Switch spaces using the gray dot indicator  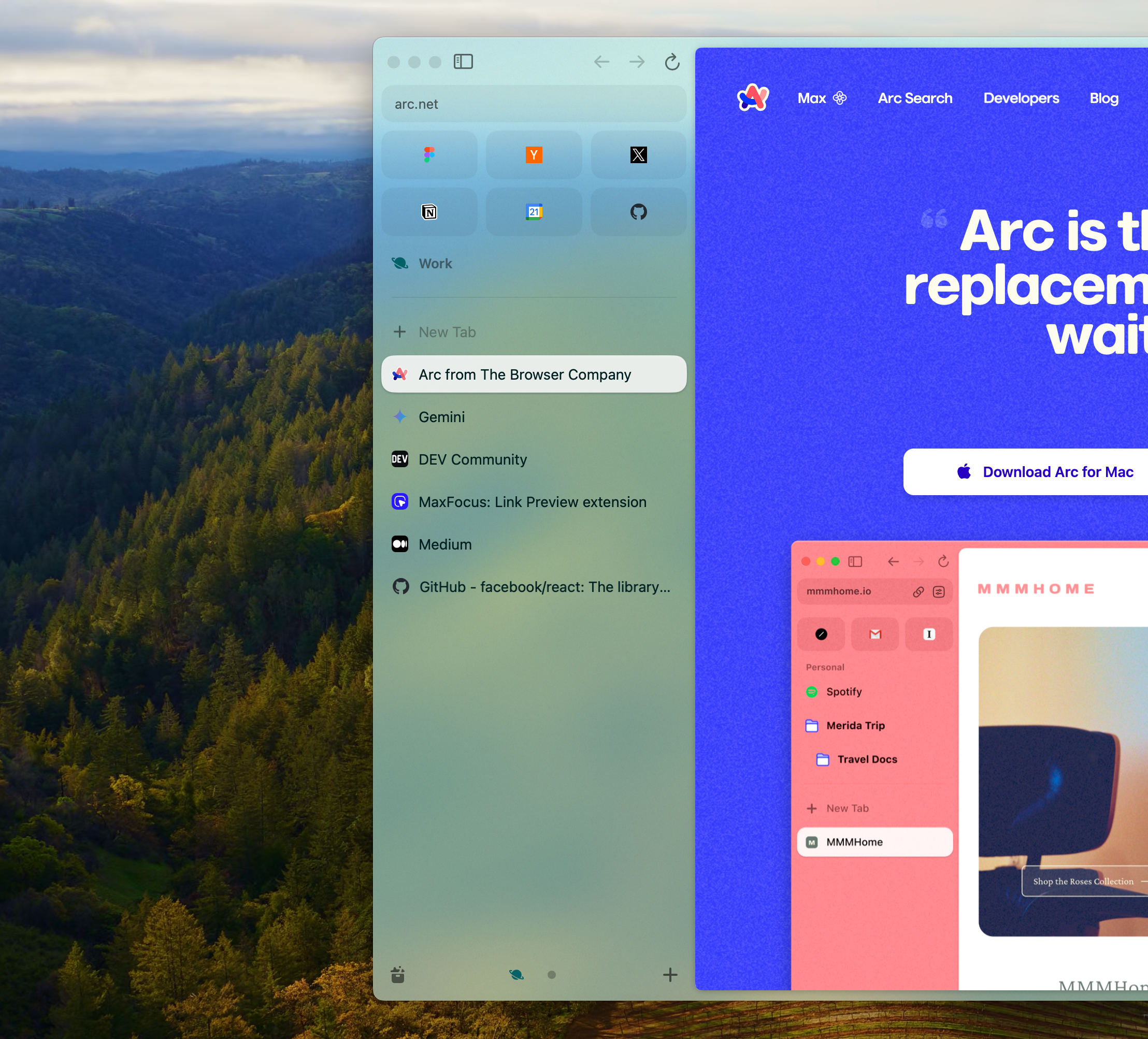pos(551,974)
